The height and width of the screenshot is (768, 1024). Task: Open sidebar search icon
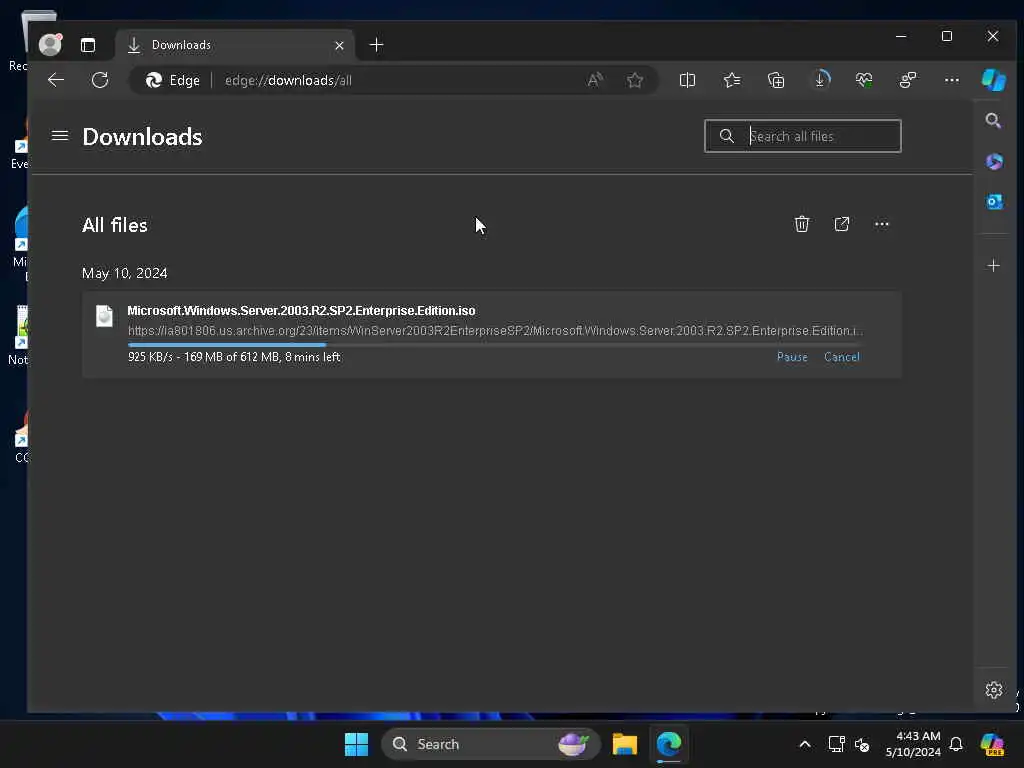(993, 120)
